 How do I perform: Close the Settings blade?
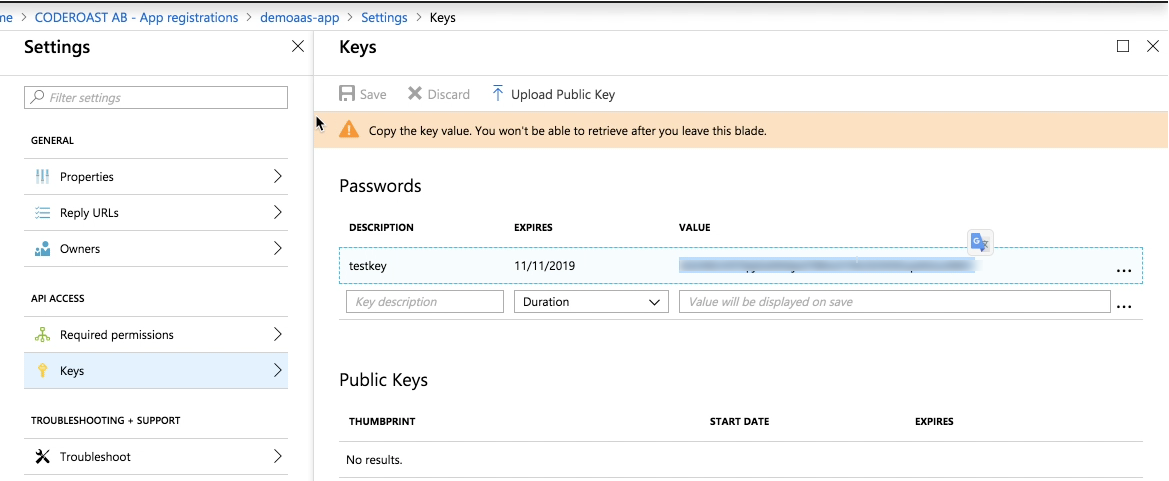click(x=297, y=46)
